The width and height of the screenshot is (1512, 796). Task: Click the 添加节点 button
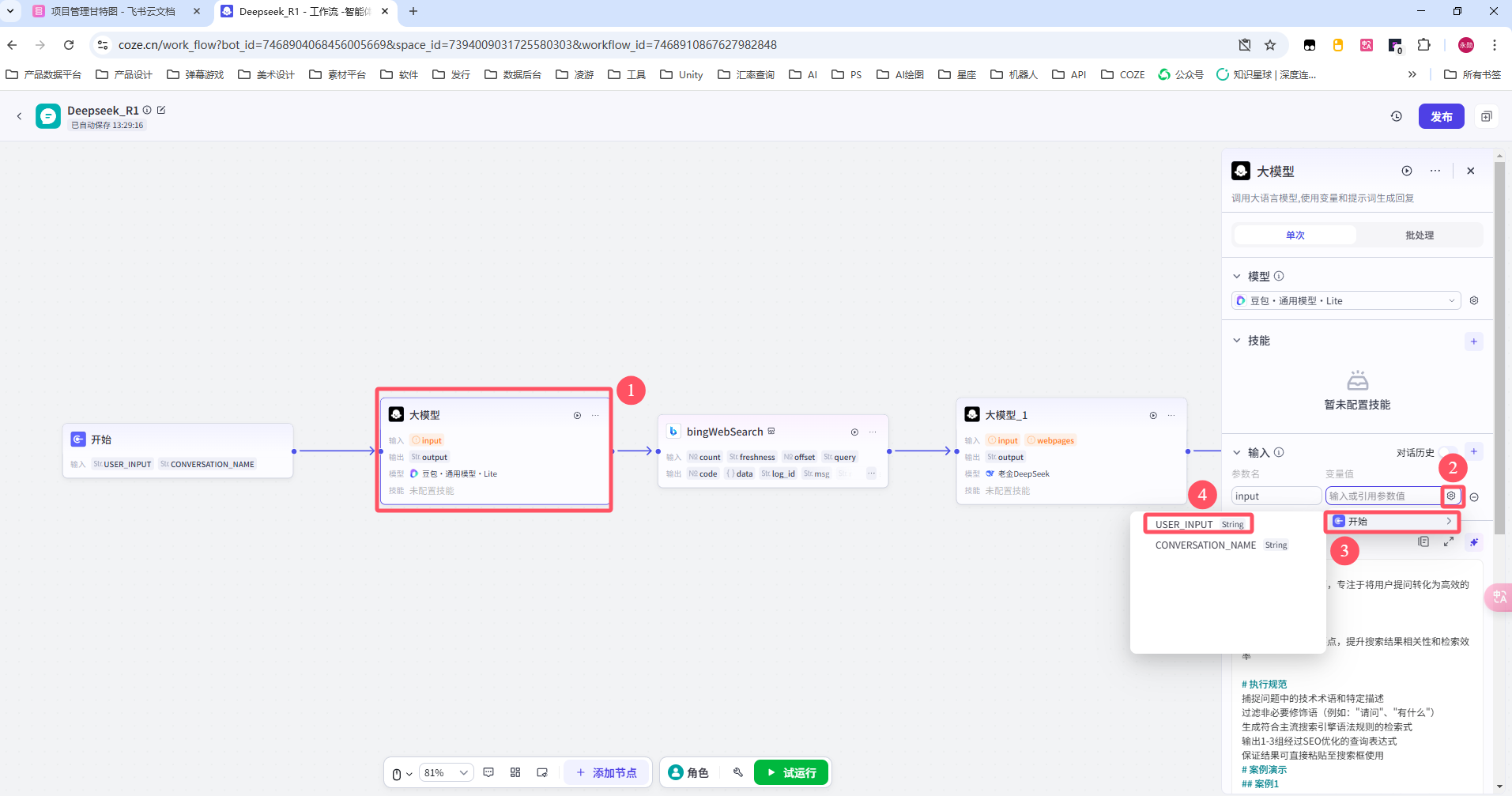point(606,772)
